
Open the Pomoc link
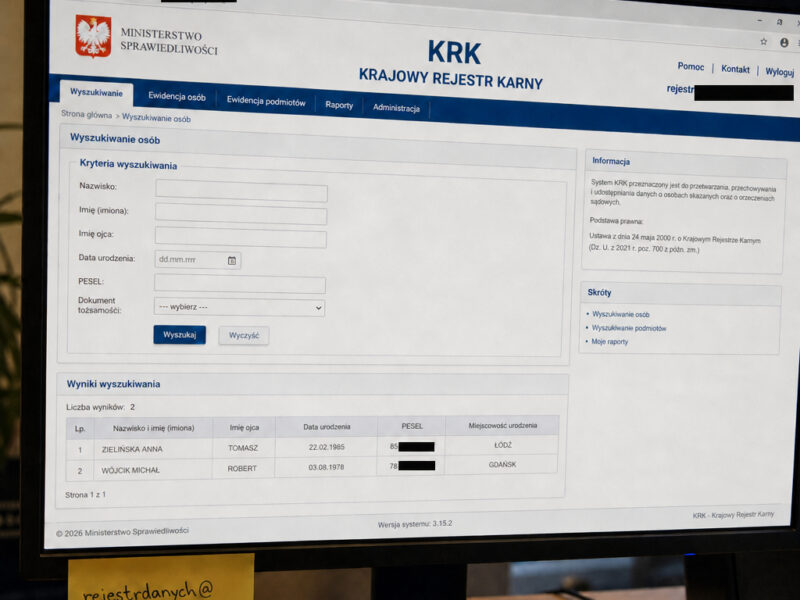[690, 67]
